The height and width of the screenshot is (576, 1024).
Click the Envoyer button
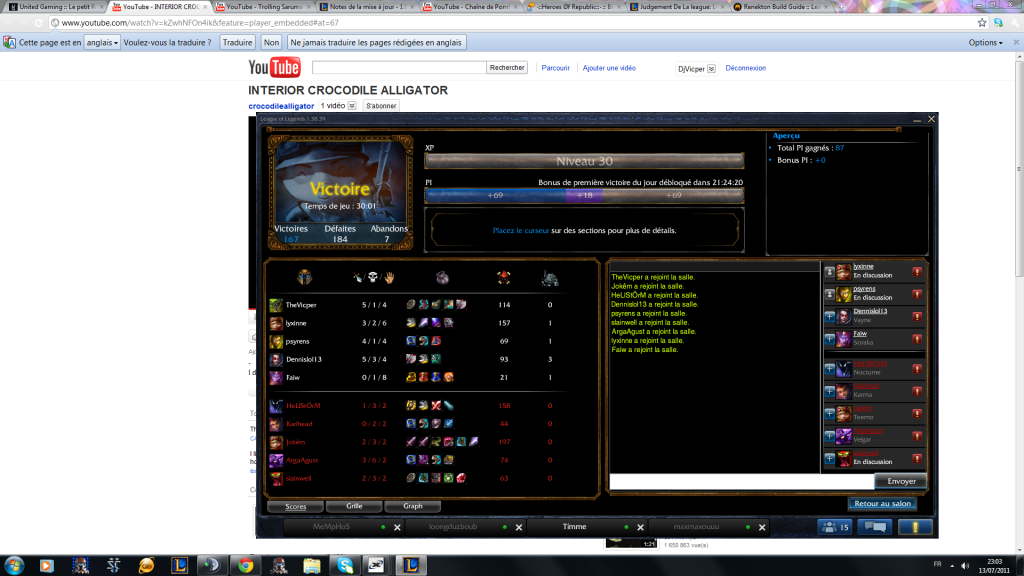[x=901, y=481]
